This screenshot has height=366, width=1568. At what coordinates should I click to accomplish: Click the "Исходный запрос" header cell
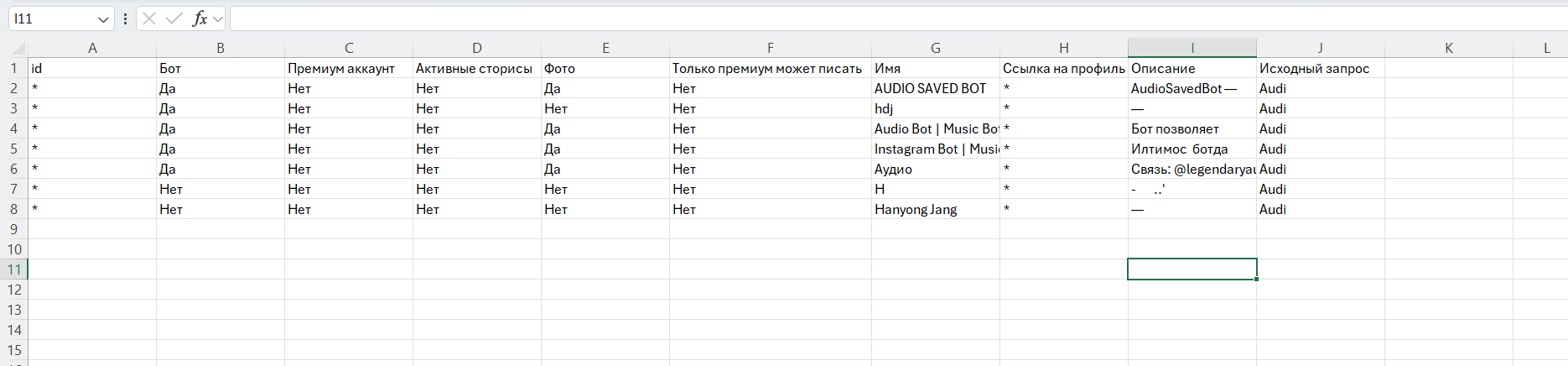pyautogui.click(x=1320, y=68)
